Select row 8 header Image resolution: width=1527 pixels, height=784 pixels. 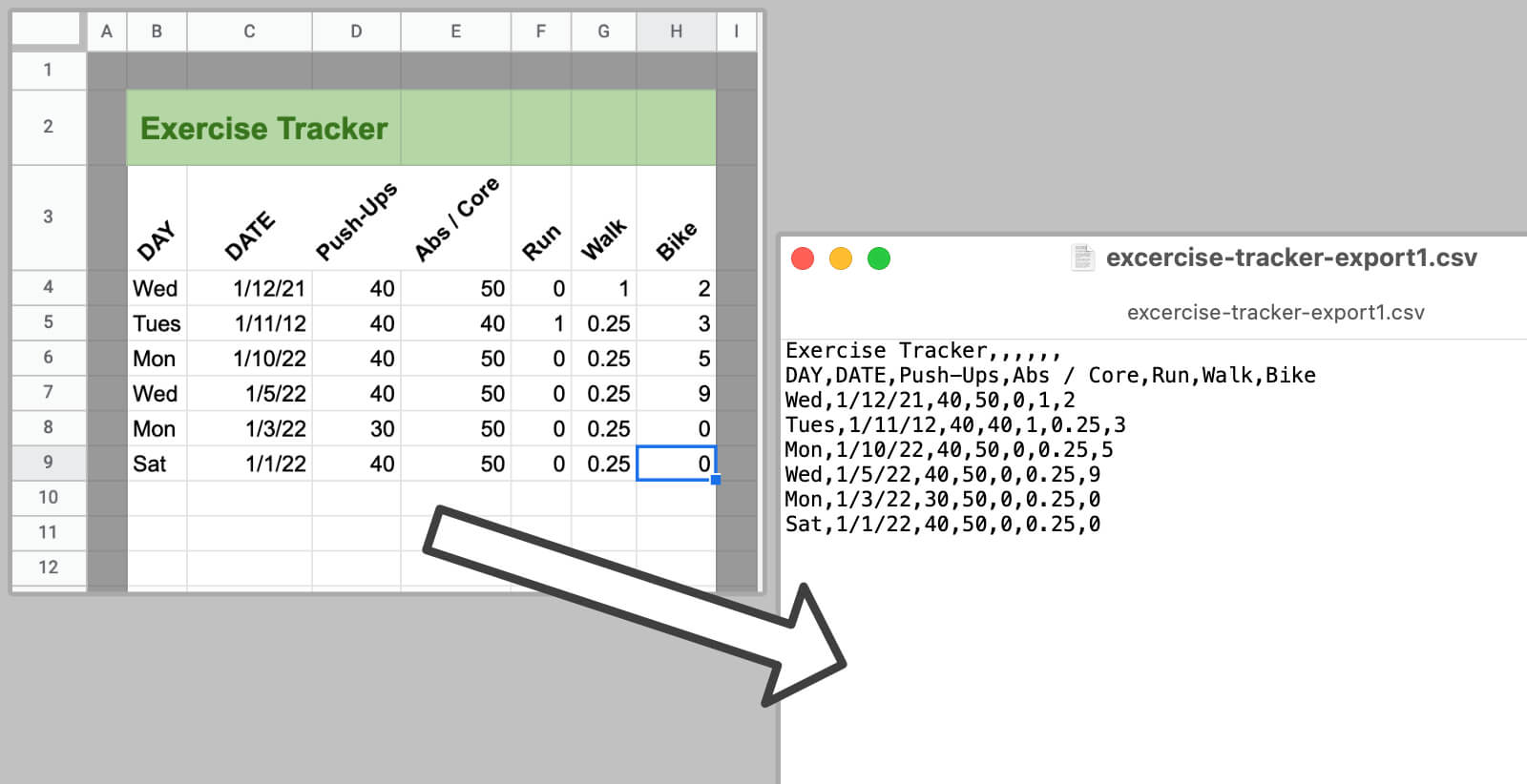pyautogui.click(x=49, y=427)
